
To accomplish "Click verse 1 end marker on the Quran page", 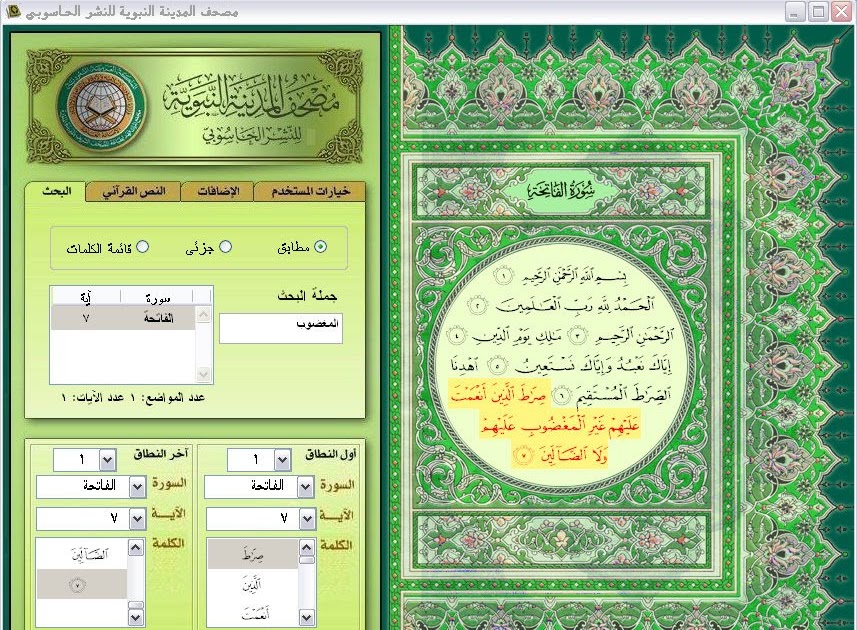I will pos(503,275).
